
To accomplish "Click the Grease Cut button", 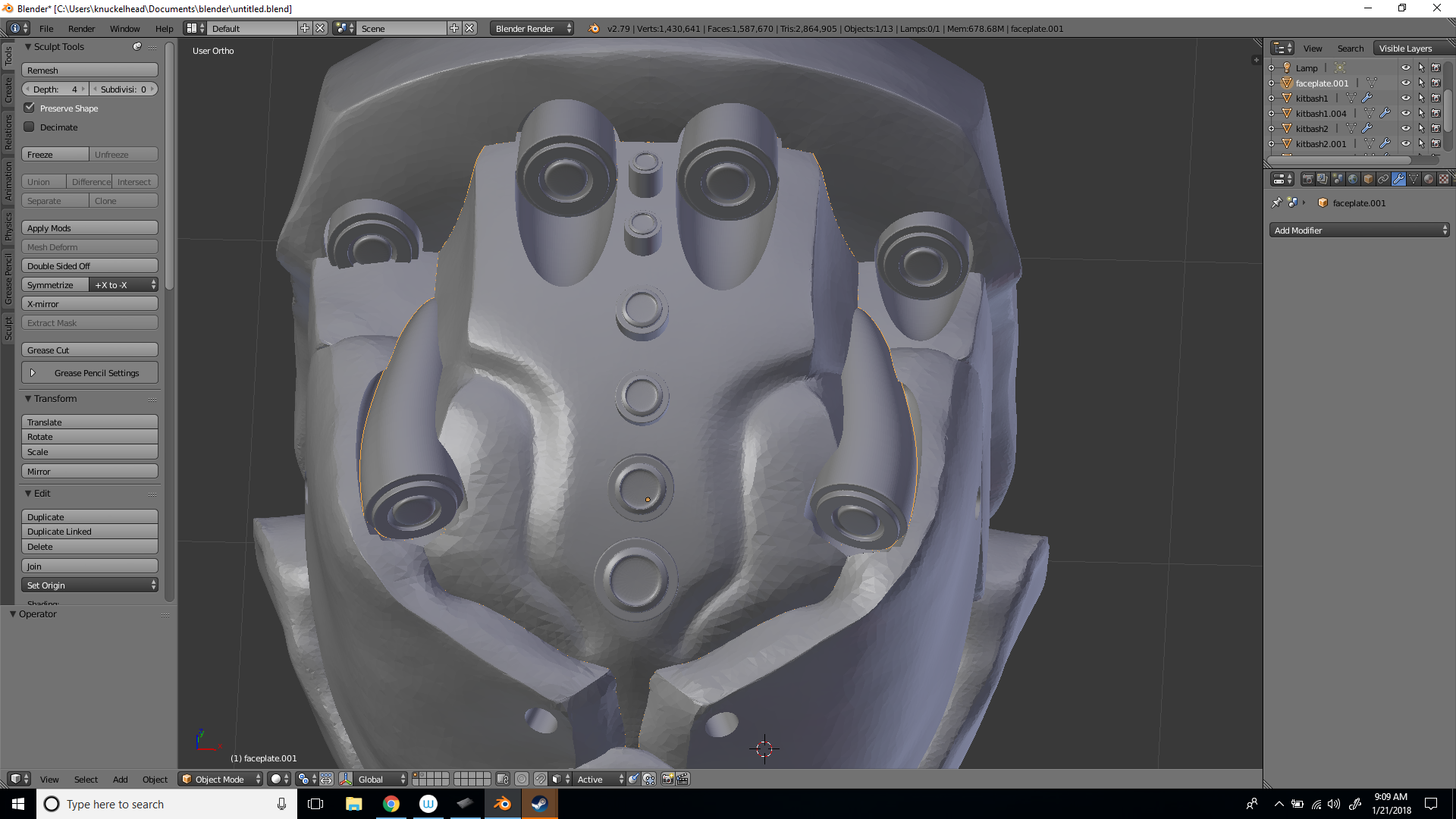I will pos(89,350).
